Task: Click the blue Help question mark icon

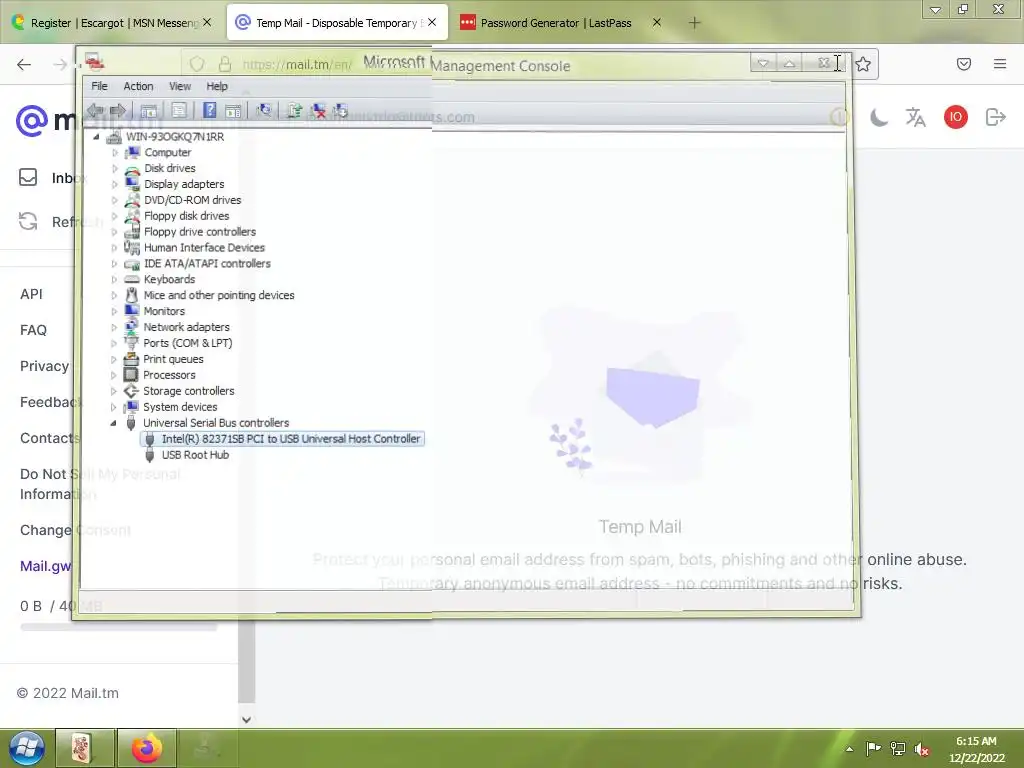Action: coord(210,110)
